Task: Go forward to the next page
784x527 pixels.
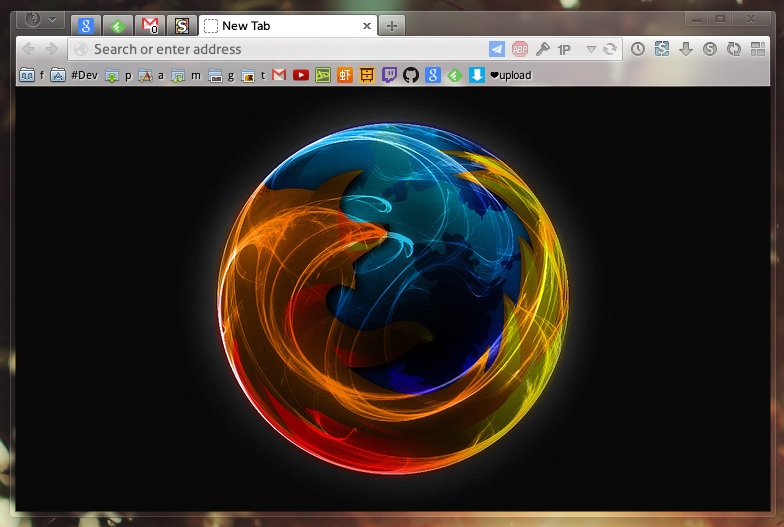Action: coord(52,49)
